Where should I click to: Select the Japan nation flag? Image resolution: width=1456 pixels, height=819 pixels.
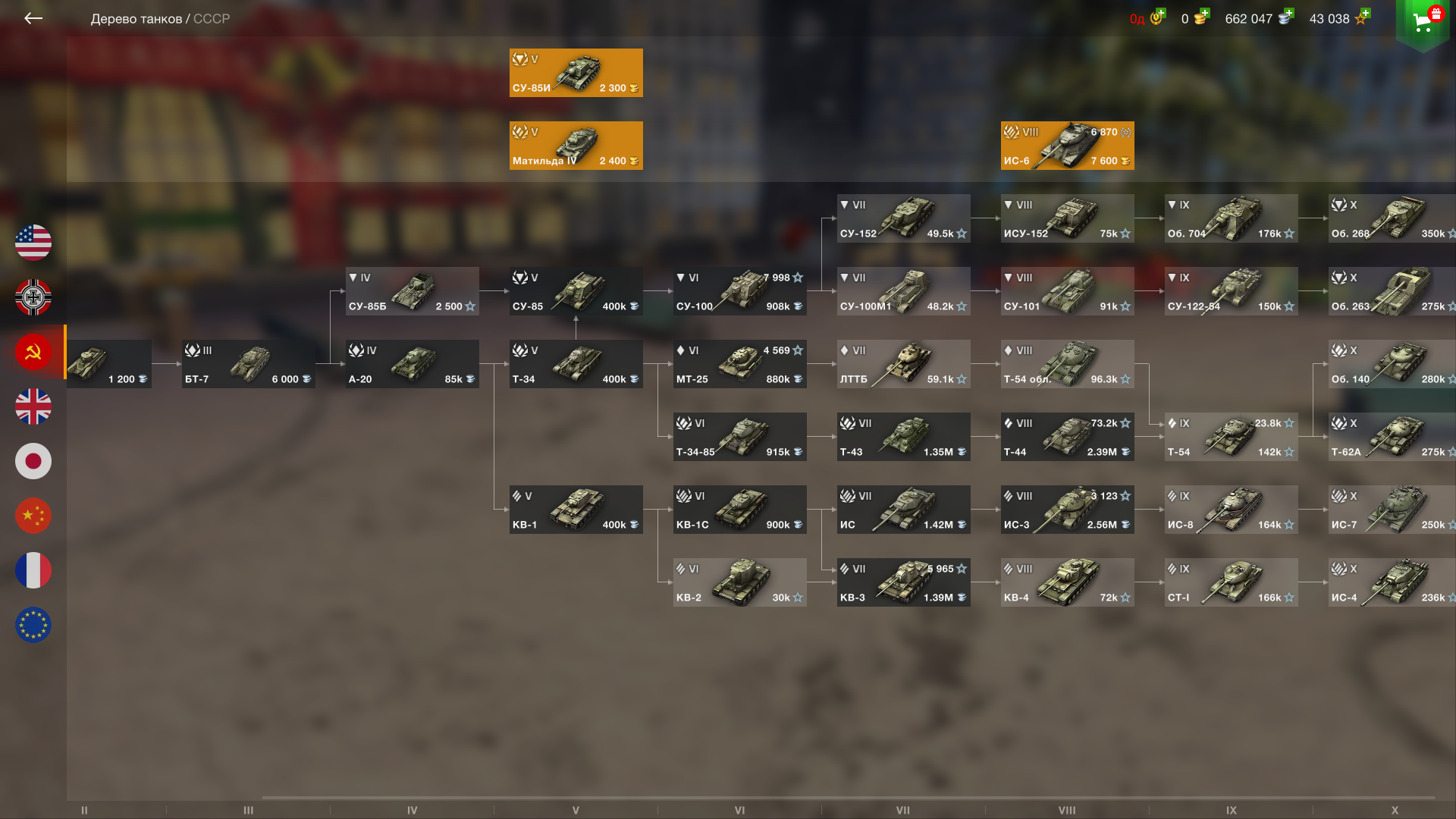pos(33,461)
